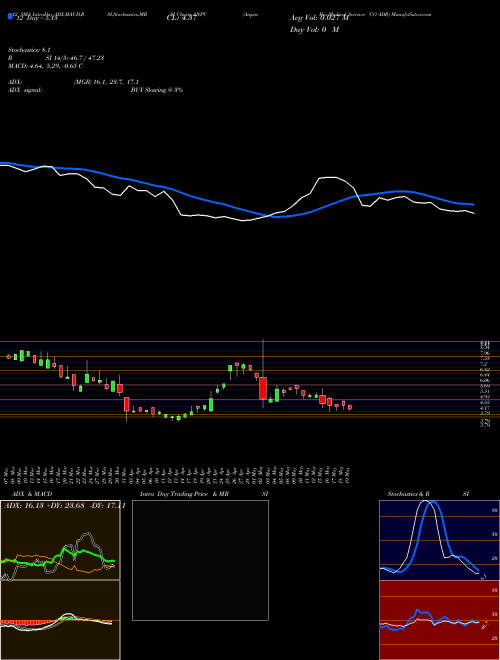Click the 'BUY Slowing @ 5%' signal text
This screenshot has height=660, width=500.
(157, 90)
